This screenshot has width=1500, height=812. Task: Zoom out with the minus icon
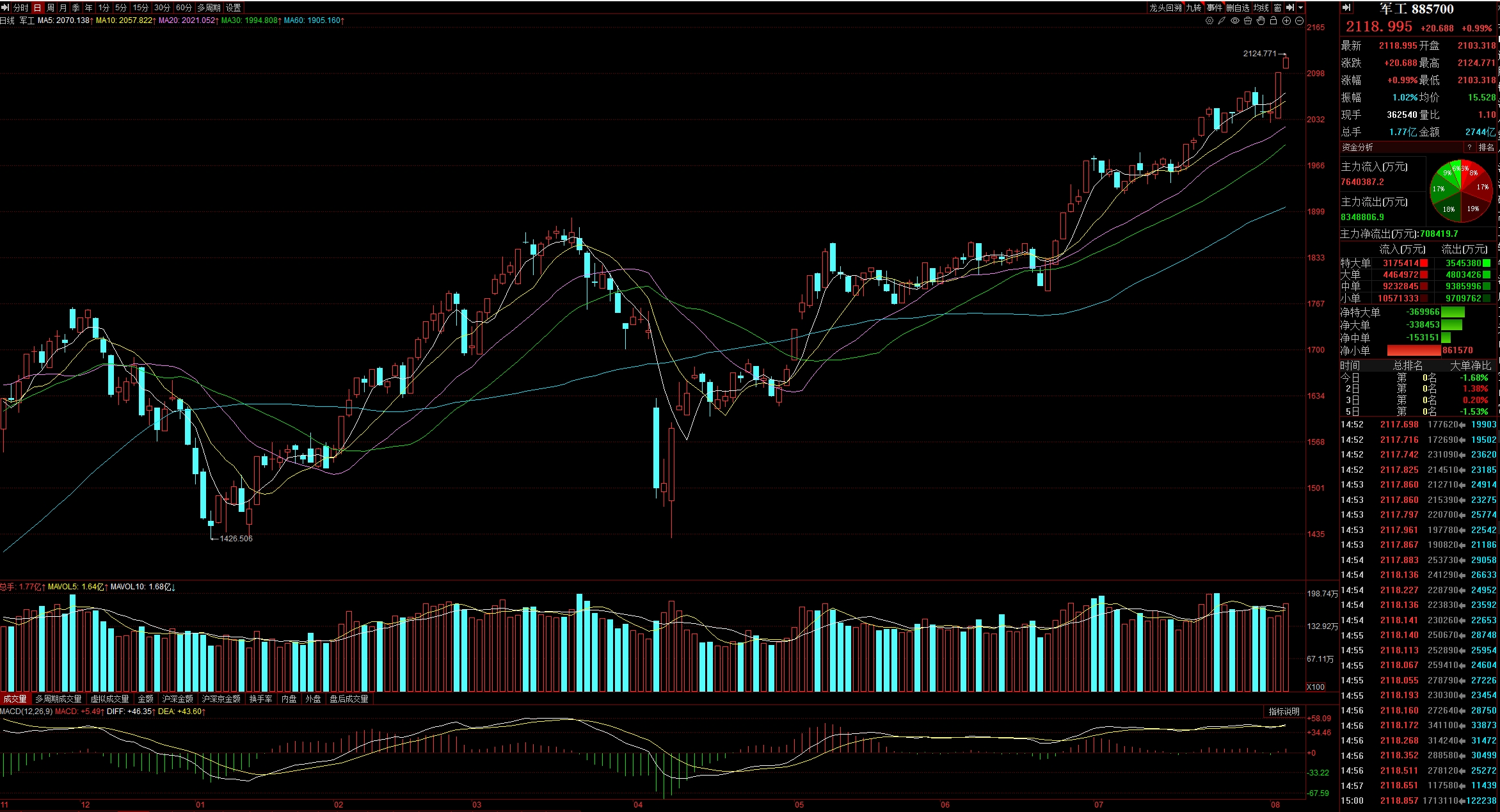point(1299,20)
